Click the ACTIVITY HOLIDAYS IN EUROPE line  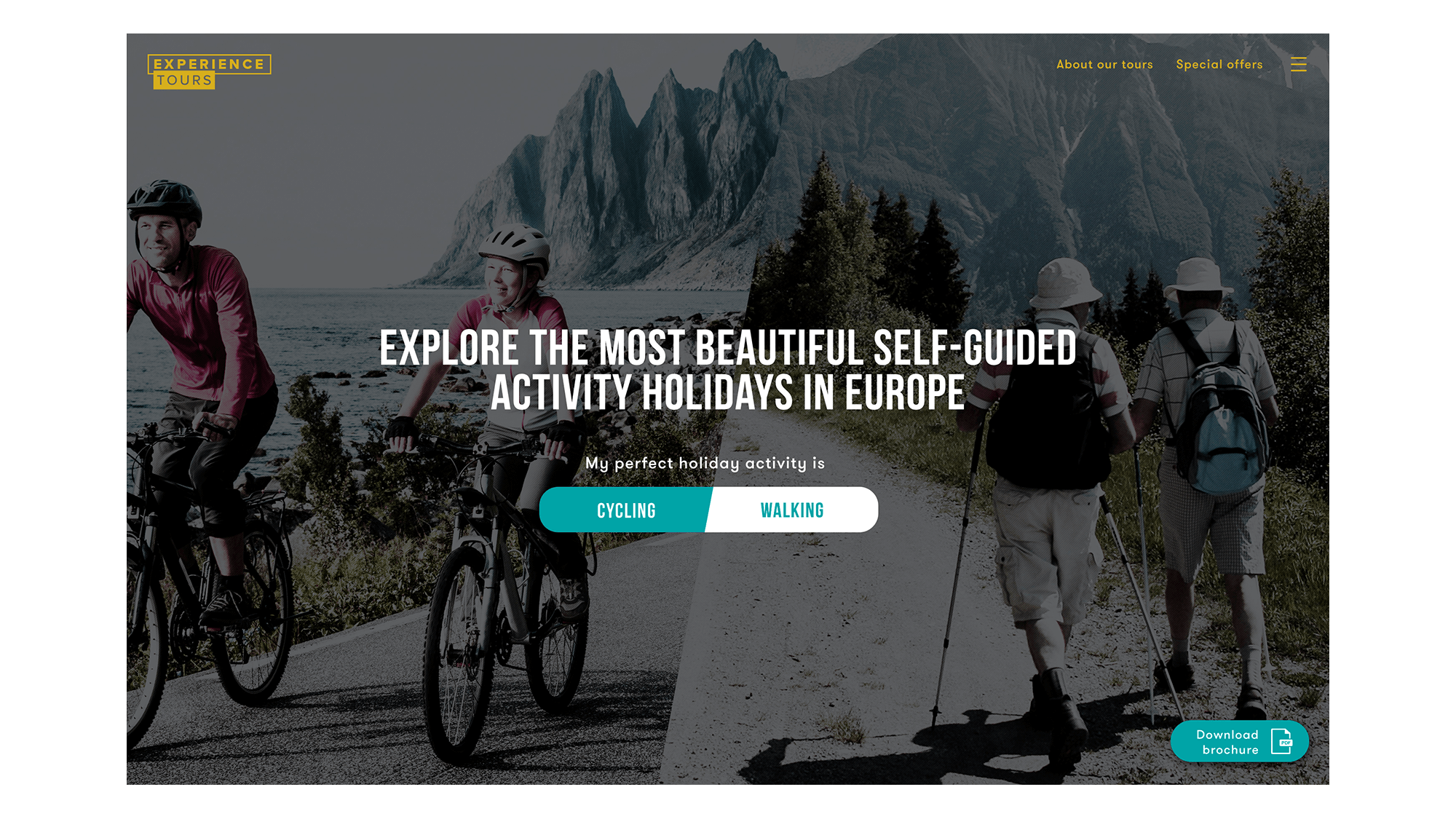tap(727, 393)
